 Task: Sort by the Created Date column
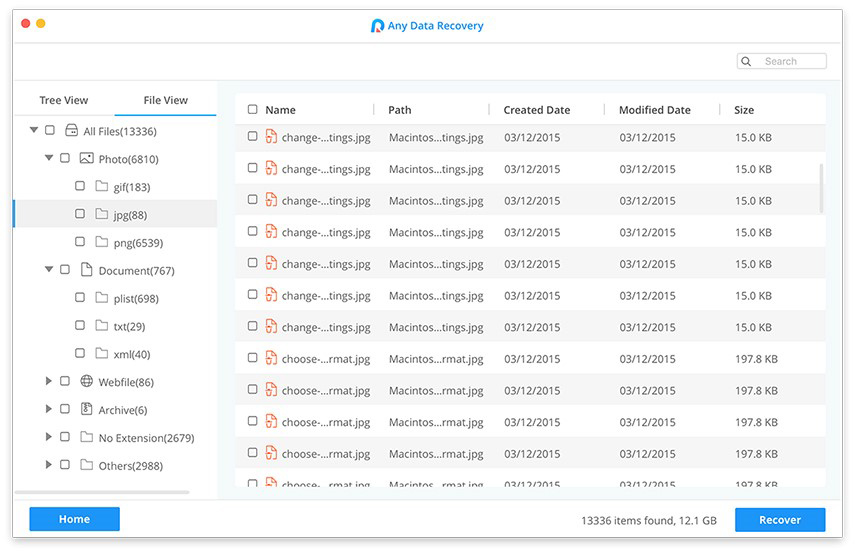[x=537, y=110]
